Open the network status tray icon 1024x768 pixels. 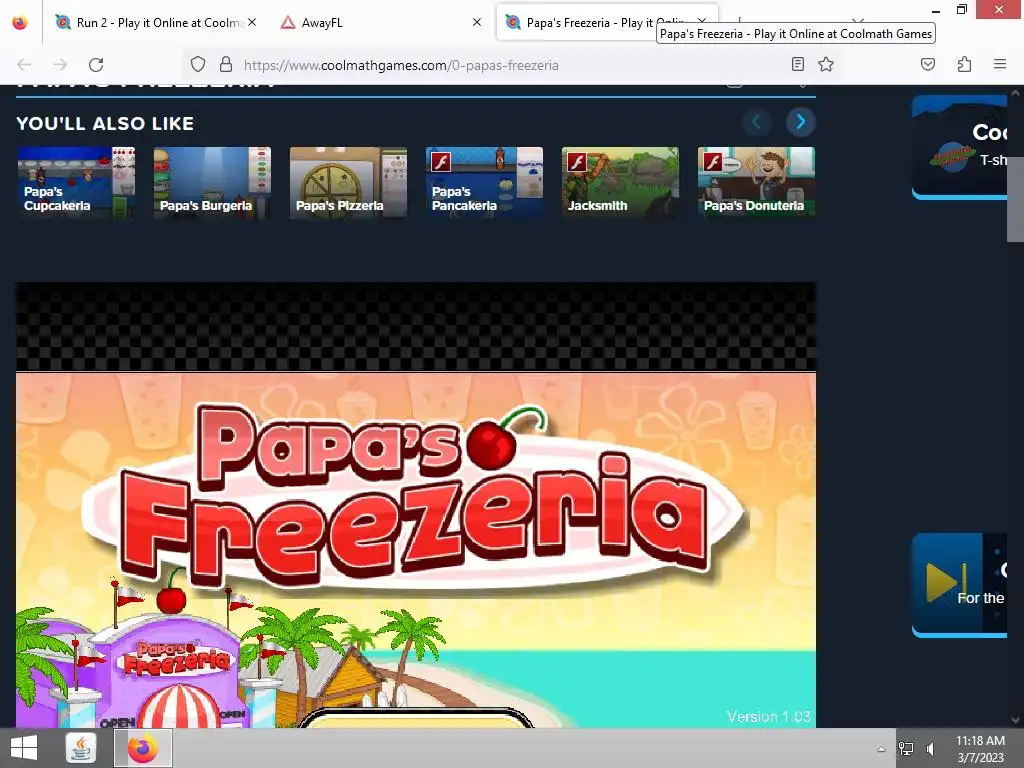[x=906, y=749]
